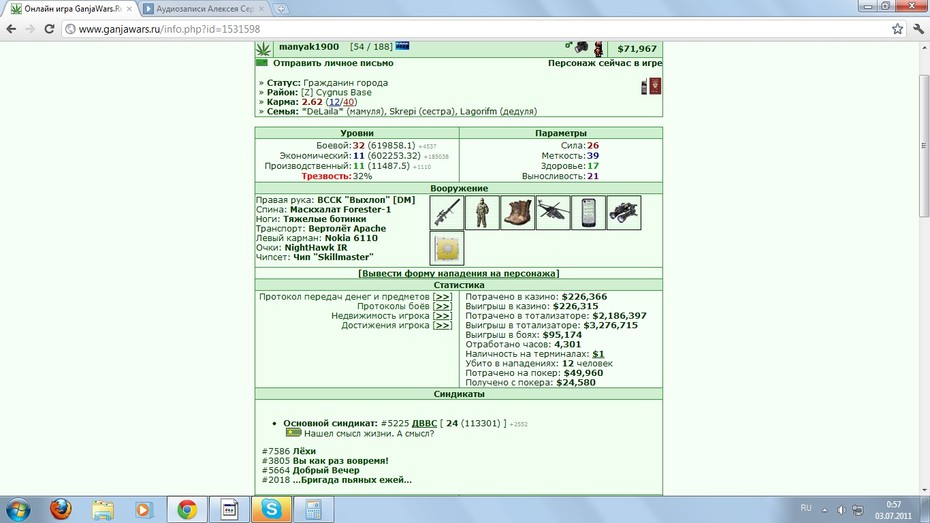Open Skype from the taskbar
930x523 pixels.
[x=271, y=509]
